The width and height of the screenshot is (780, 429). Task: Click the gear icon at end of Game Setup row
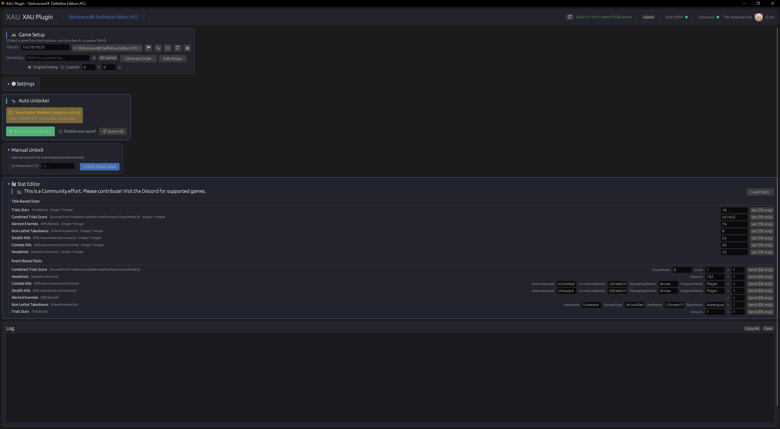(x=187, y=48)
